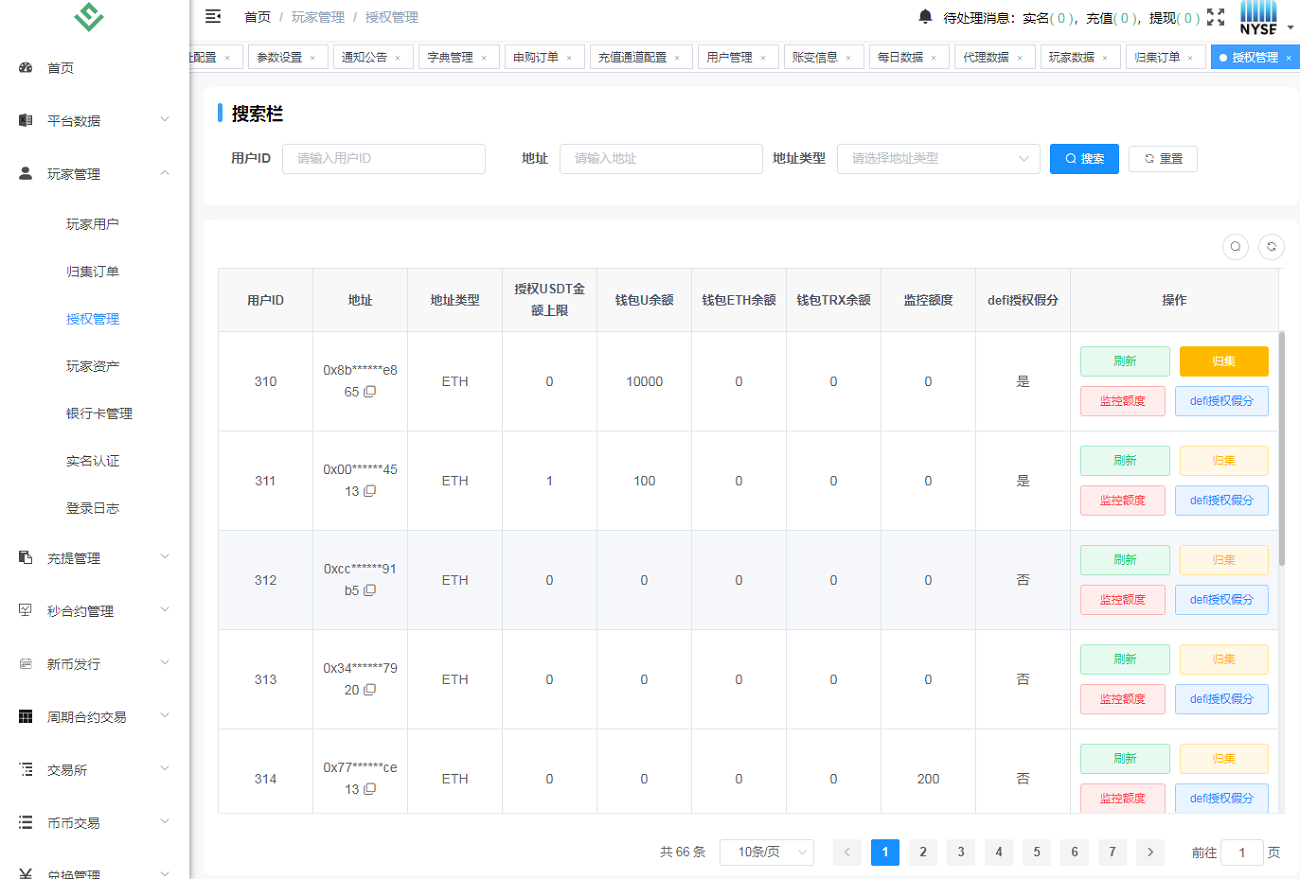Click 监控额度 button for user 311
The width and height of the screenshot is (1300, 879).
tap(1122, 500)
